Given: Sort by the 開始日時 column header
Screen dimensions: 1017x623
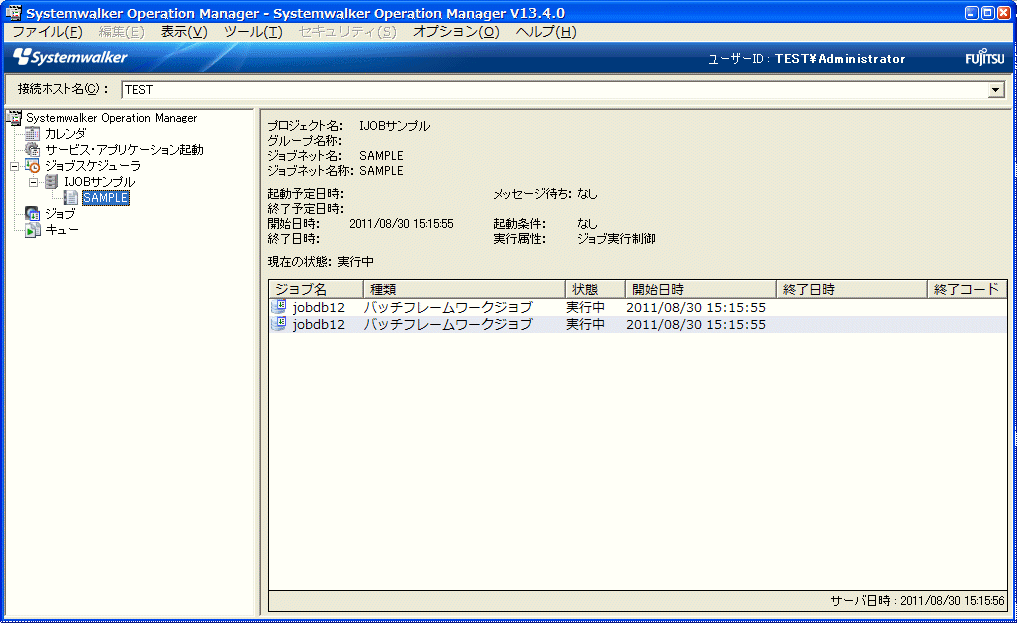Looking at the screenshot, I should click(700, 289).
